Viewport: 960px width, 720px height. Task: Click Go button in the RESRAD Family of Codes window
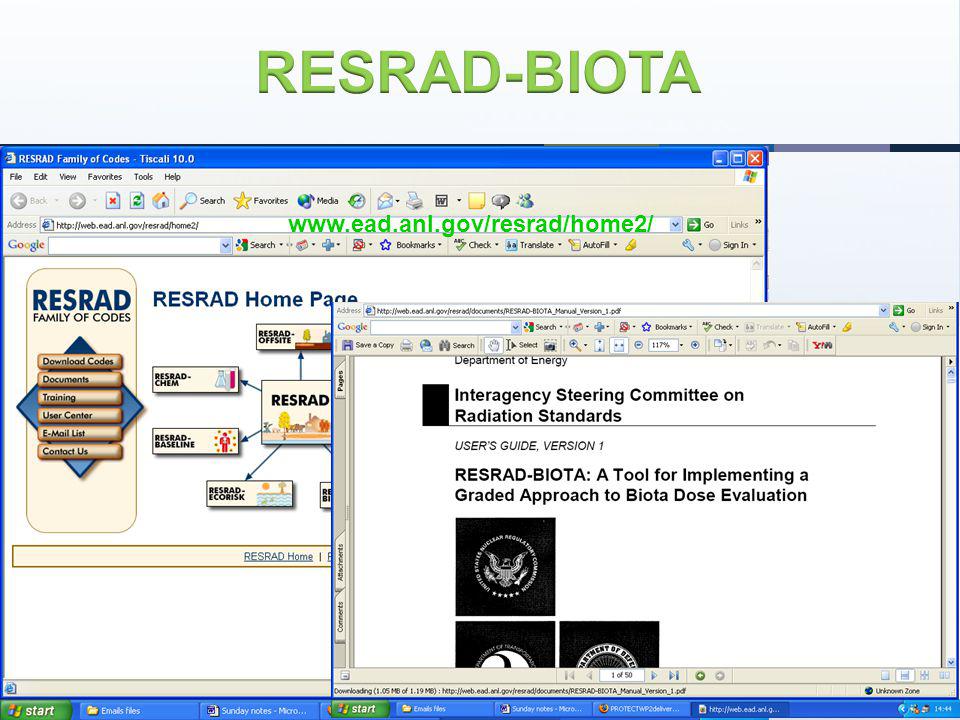(701, 225)
